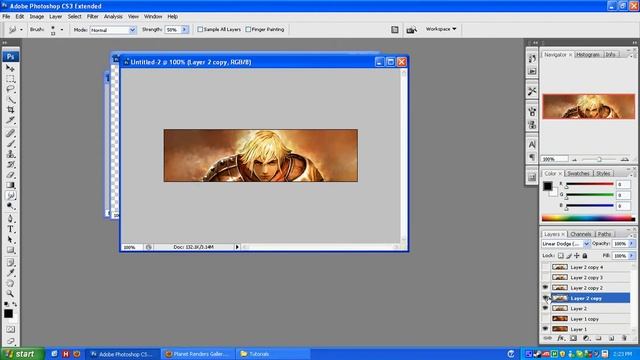Select the Crop tool
Screen dimensions: 640x360
coord(10,109)
